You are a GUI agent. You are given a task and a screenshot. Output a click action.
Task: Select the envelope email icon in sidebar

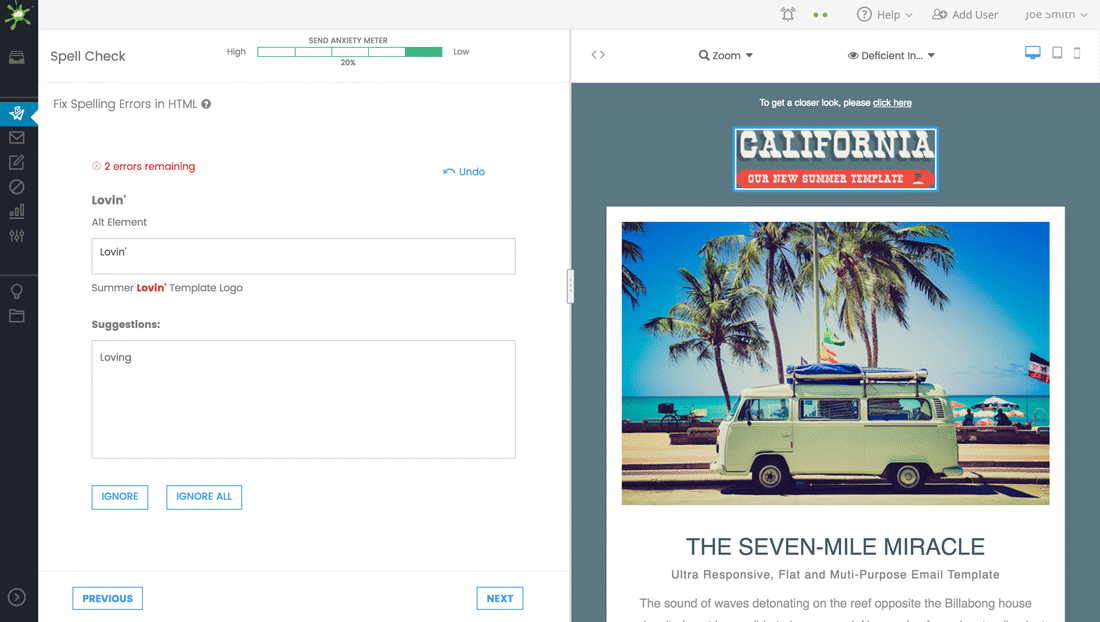pyautogui.click(x=17, y=137)
